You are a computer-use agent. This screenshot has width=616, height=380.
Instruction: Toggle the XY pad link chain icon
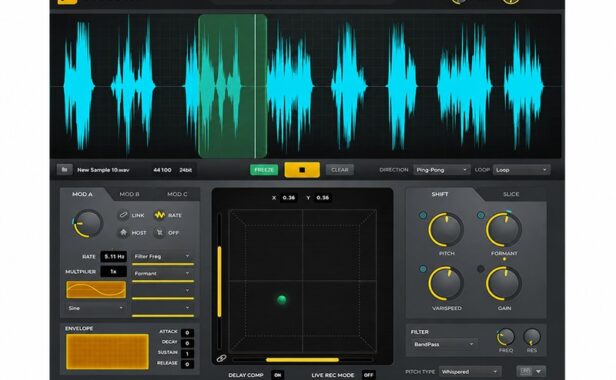coord(221,358)
